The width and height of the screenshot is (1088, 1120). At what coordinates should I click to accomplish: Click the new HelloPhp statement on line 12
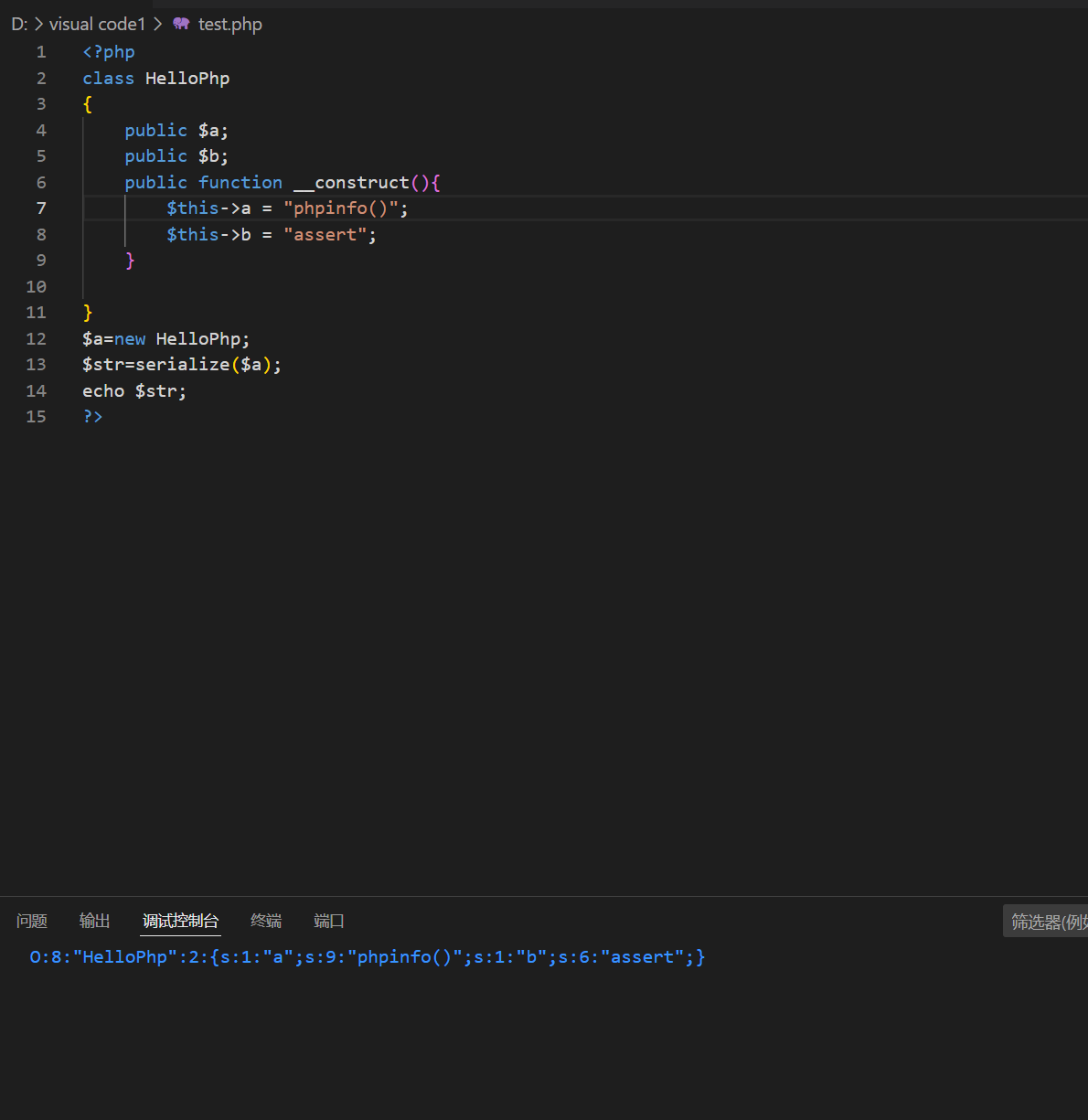click(x=181, y=339)
